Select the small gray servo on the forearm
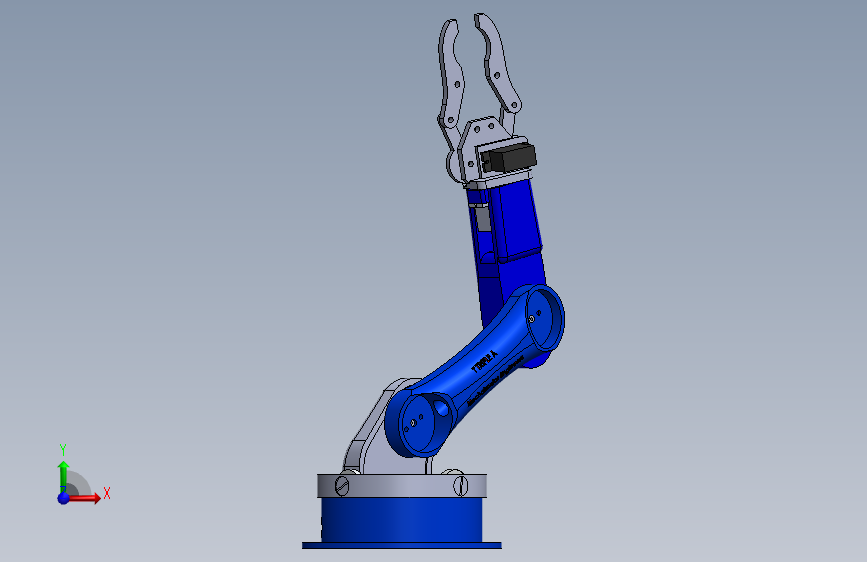The image size is (867, 562). 481,217
